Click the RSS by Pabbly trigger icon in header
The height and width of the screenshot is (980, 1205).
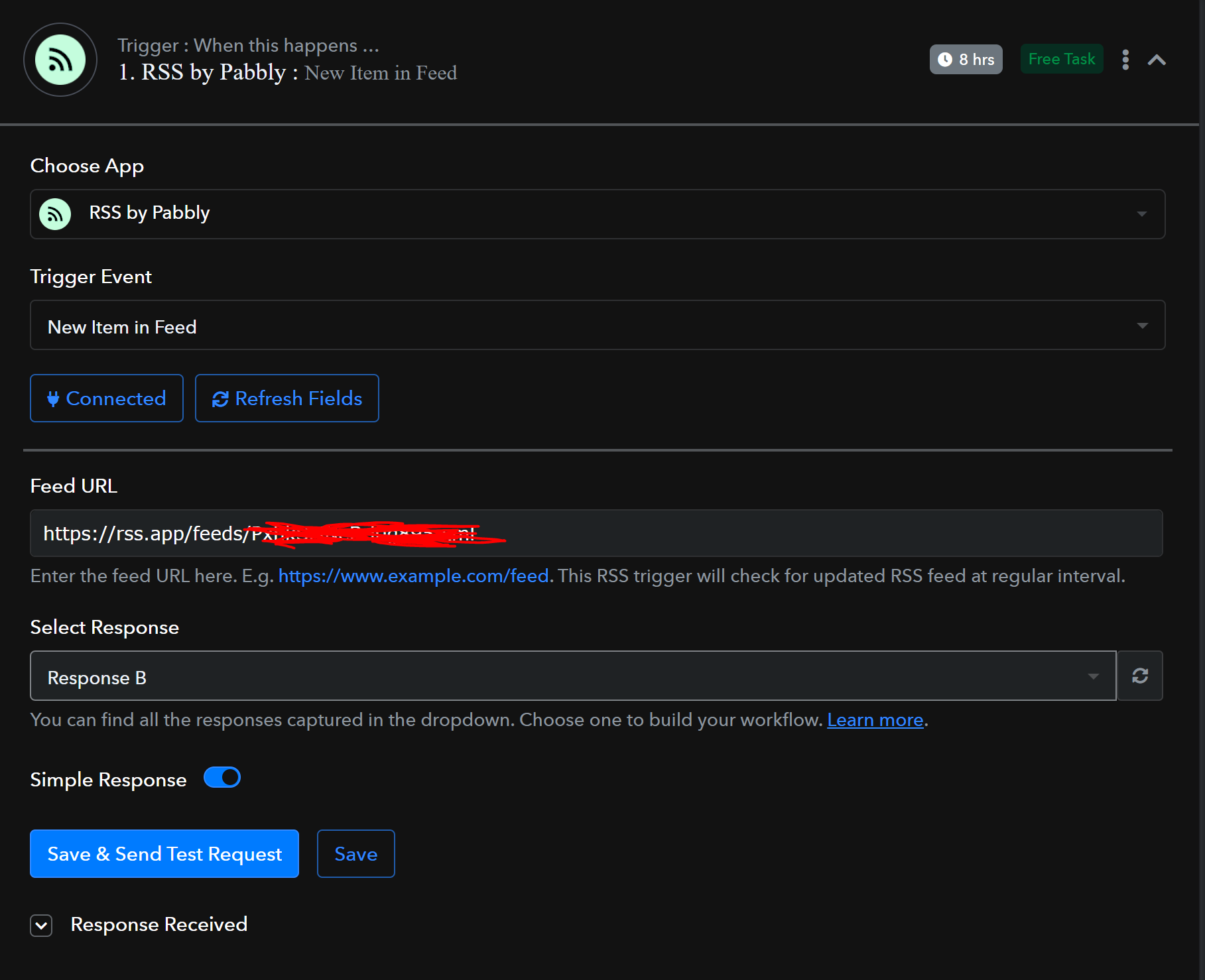60,60
